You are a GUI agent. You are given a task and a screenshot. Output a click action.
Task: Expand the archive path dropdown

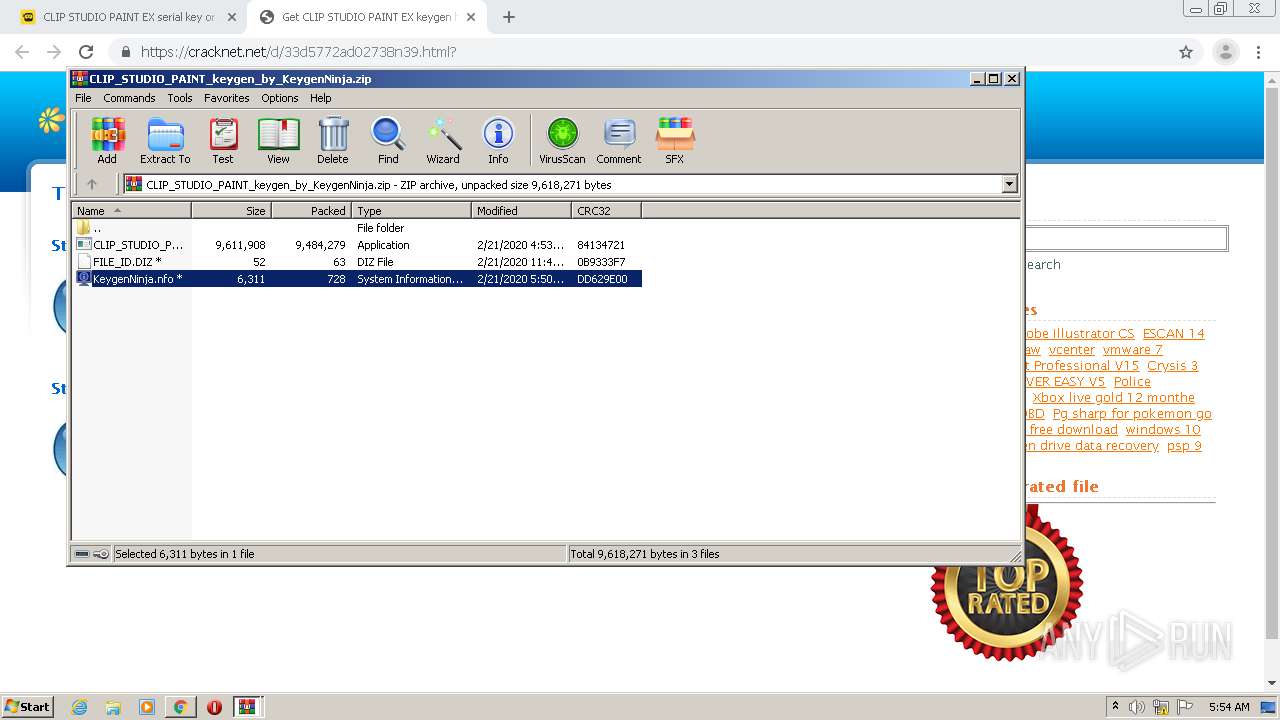pyautogui.click(x=1009, y=184)
